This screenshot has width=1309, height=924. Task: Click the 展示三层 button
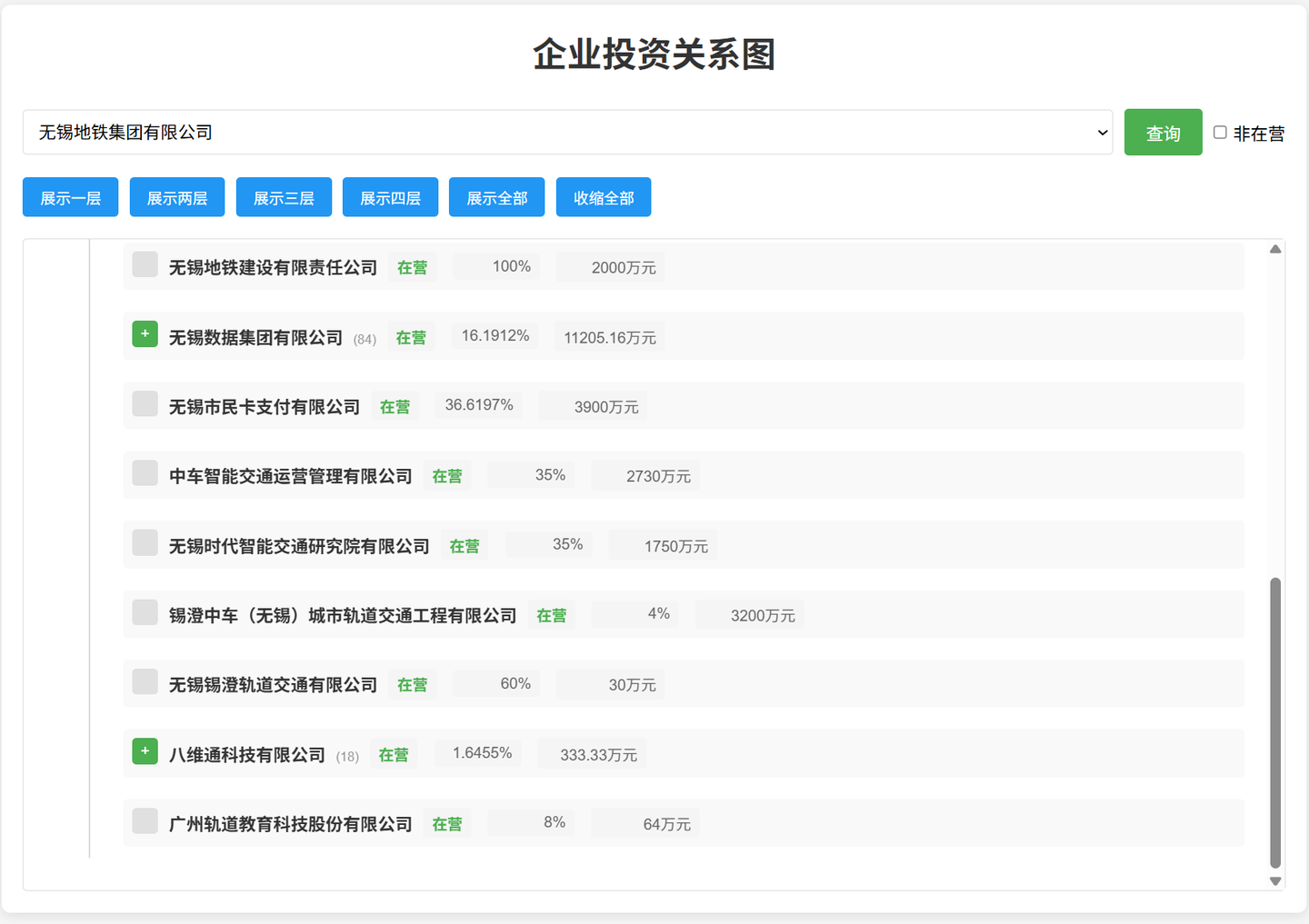284,197
